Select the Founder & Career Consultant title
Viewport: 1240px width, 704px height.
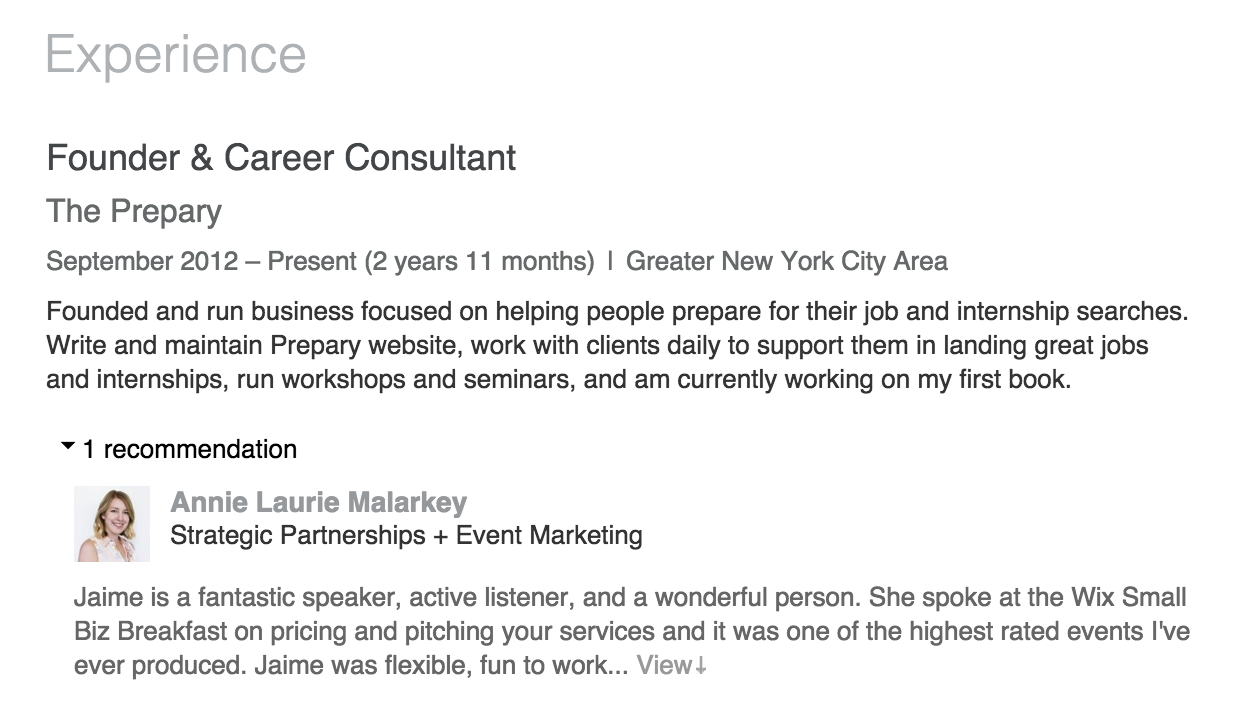click(281, 158)
